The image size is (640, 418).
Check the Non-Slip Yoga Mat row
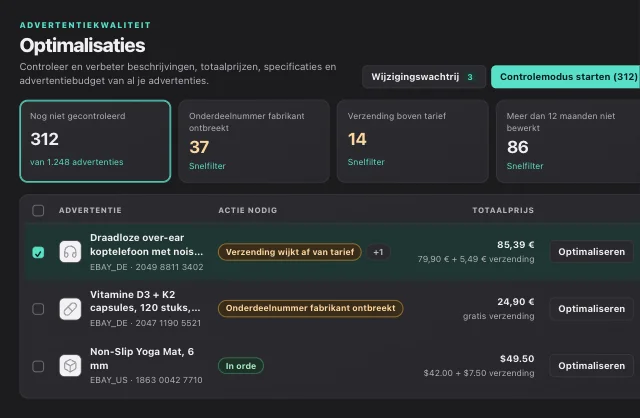point(38,366)
